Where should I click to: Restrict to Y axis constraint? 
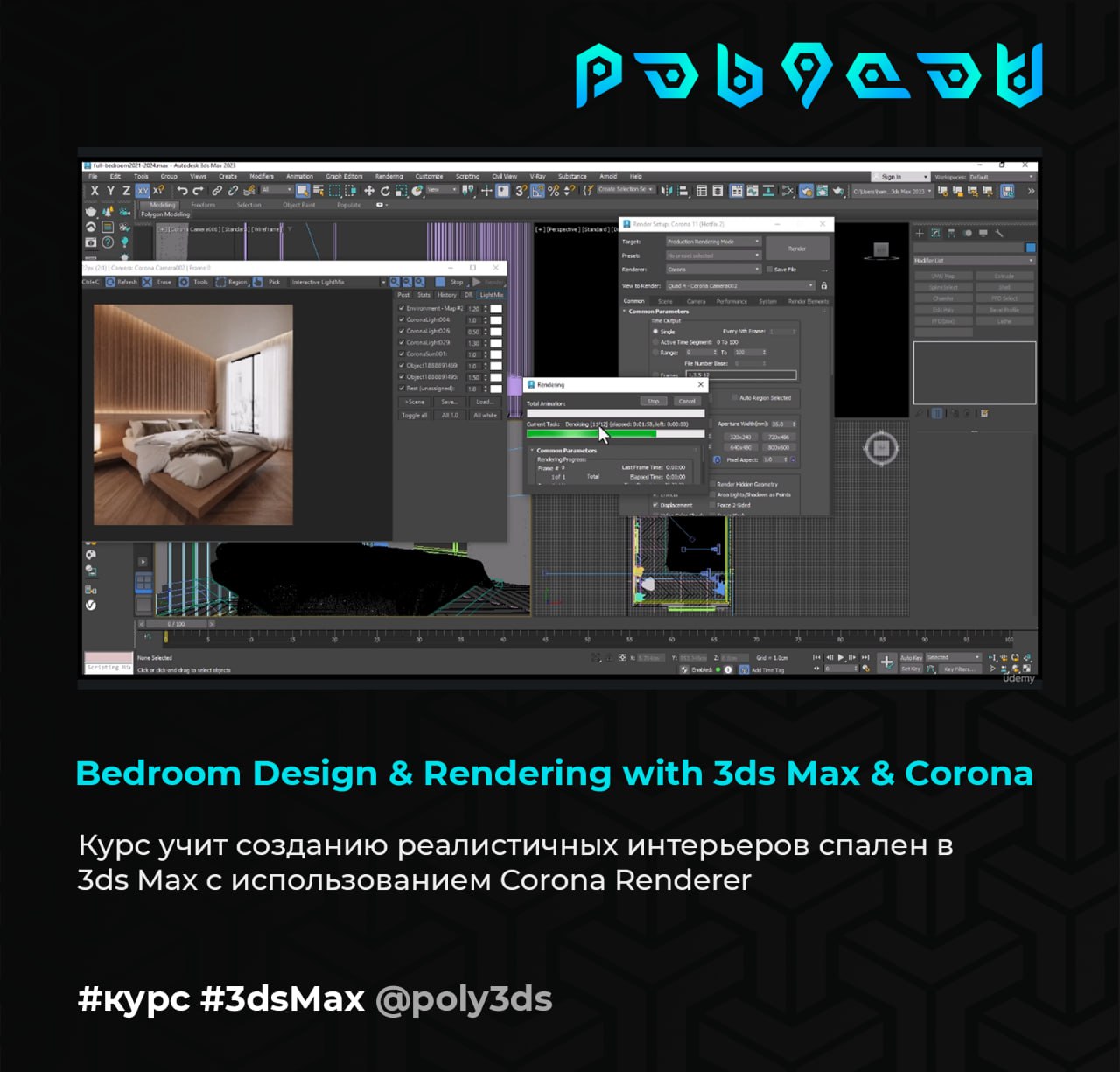[x=110, y=191]
